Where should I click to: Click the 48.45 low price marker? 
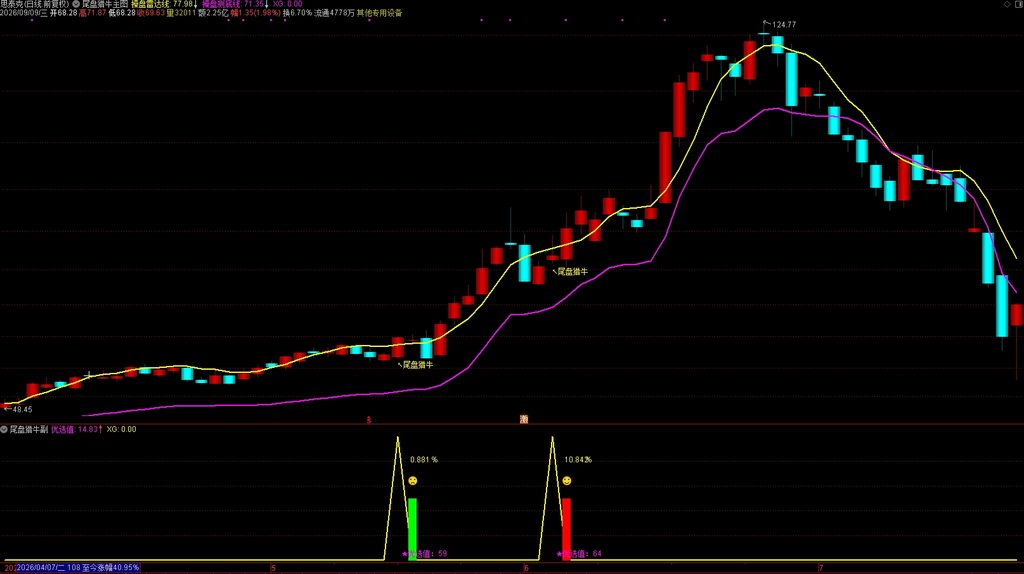[x=18, y=409]
